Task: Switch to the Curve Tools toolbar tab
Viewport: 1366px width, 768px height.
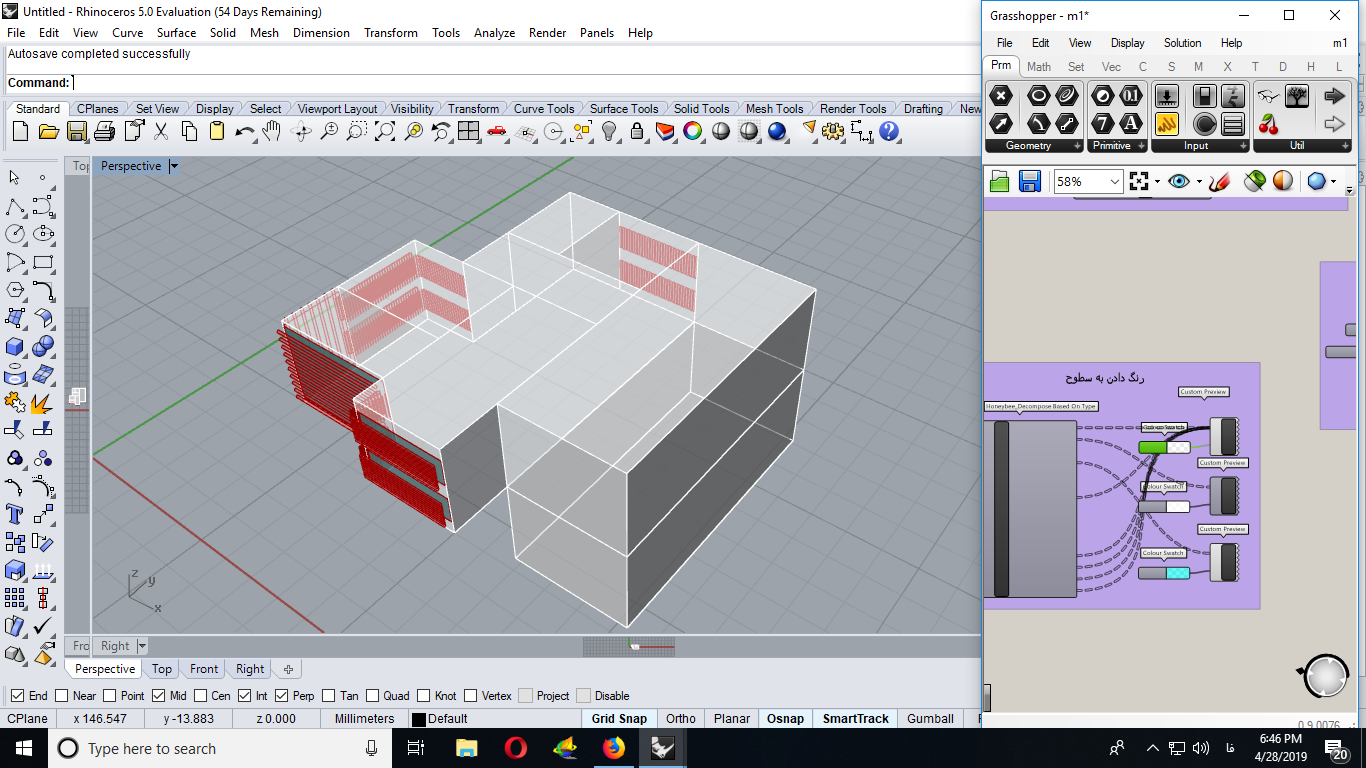Action: pyautogui.click(x=544, y=109)
